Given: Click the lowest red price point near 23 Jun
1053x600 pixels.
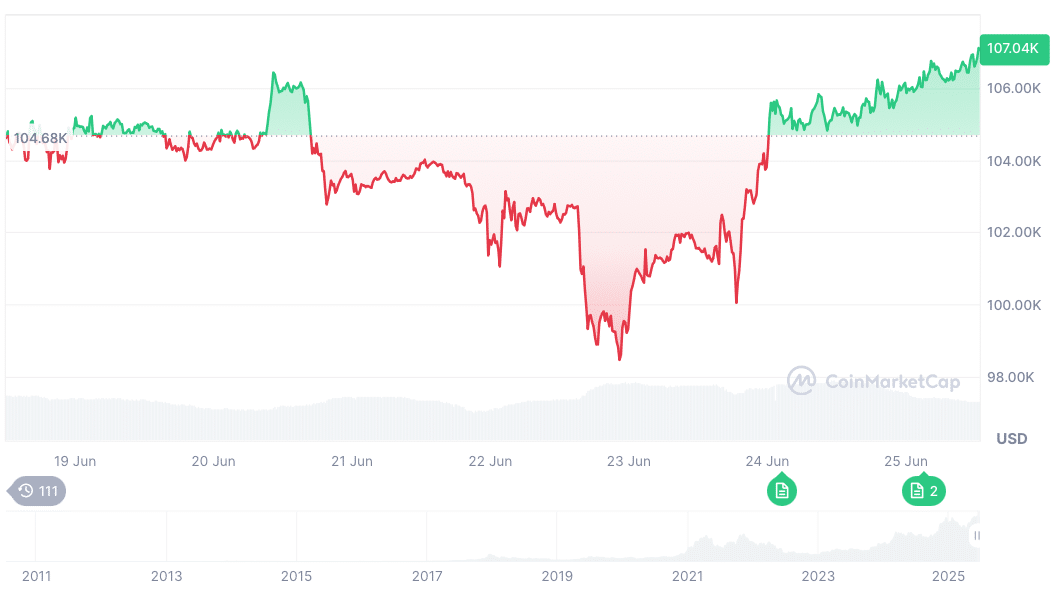Looking at the screenshot, I should coord(619,359).
